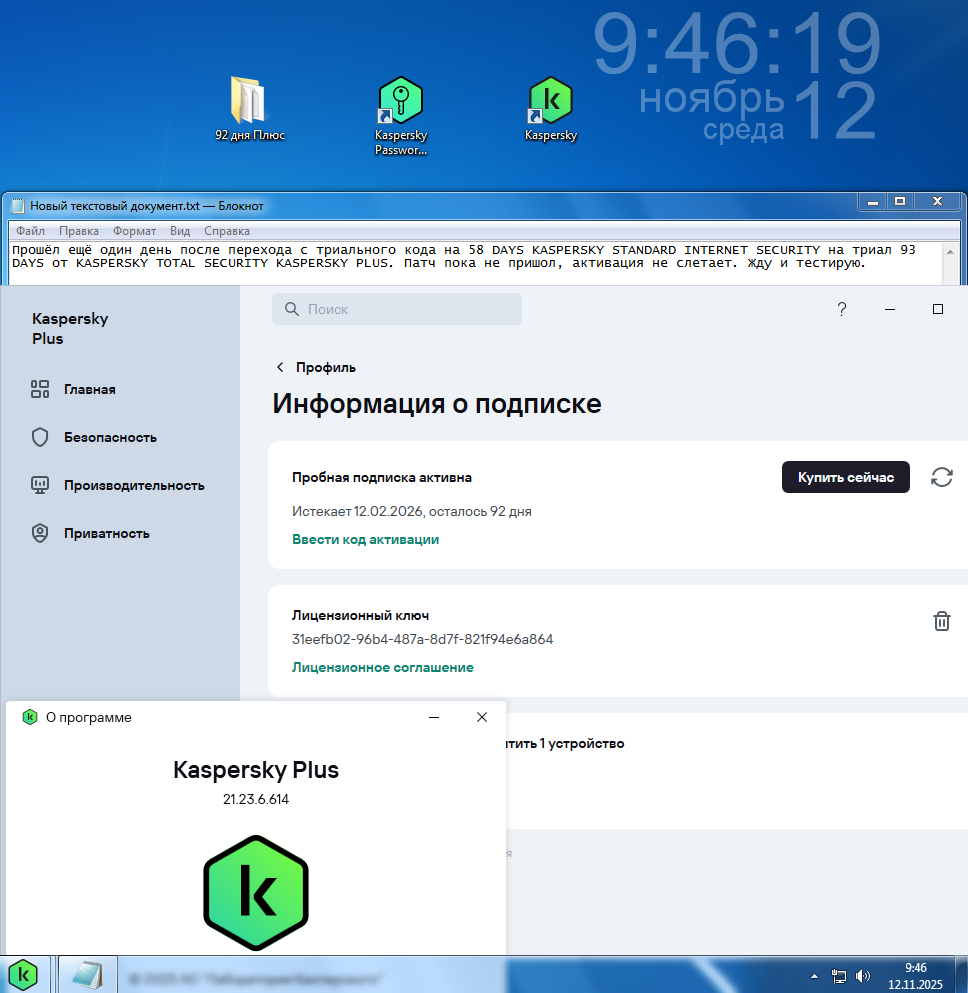The width and height of the screenshot is (968, 993).
Task: Click the license key text 31eefb02-96b4-487a-8d7f-821f94e6a864
Action: [x=422, y=640]
